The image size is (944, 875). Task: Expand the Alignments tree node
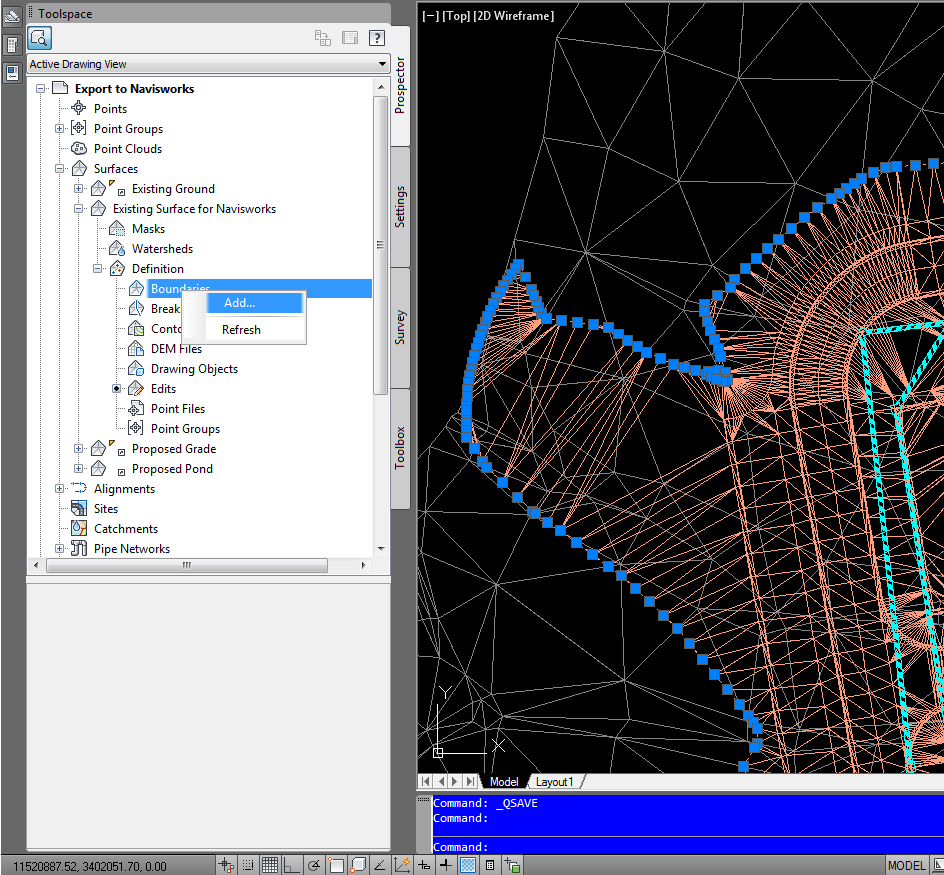[60, 489]
